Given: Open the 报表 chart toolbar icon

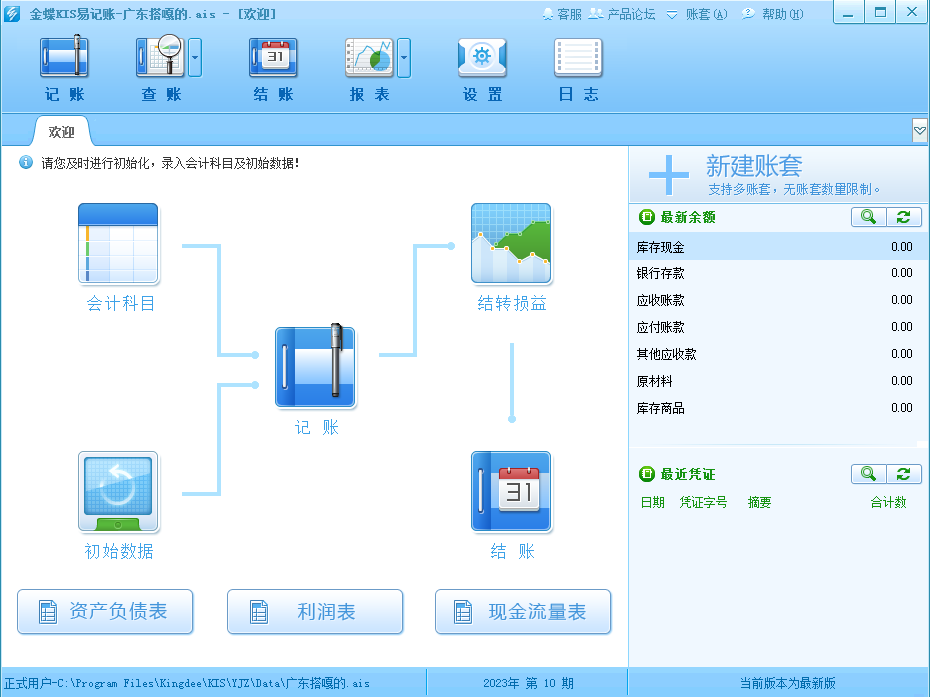Looking at the screenshot, I should pyautogui.click(x=369, y=57).
